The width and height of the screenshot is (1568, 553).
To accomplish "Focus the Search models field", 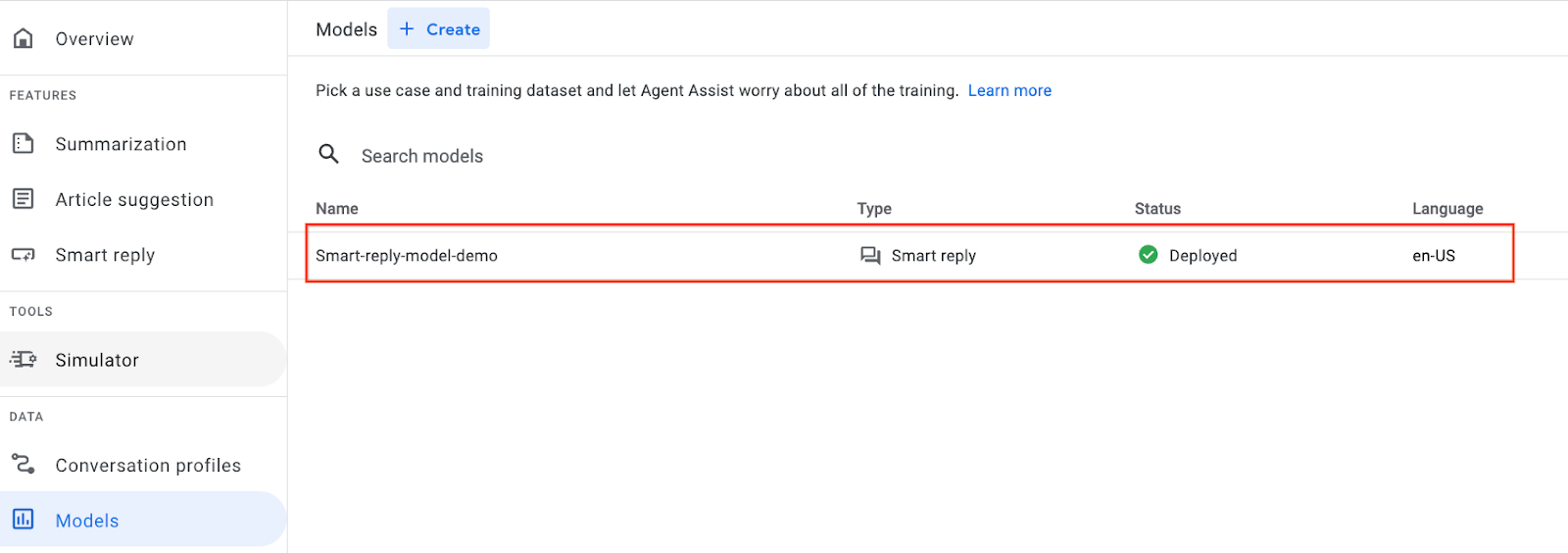I will pos(422,156).
